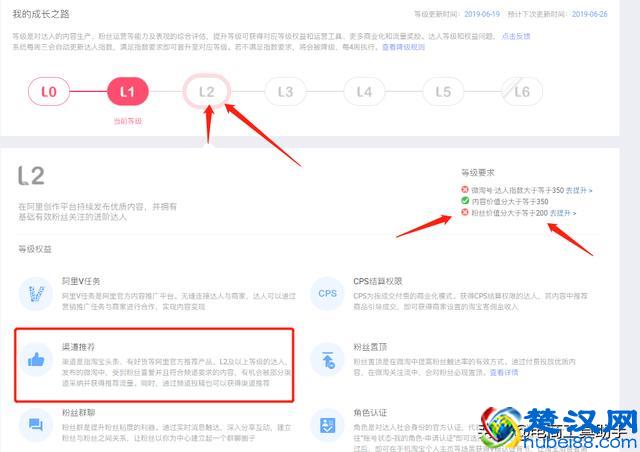Click the 角色认证 verification badge icon
Image resolution: width=640 pixels, height=452 pixels.
coord(327,425)
